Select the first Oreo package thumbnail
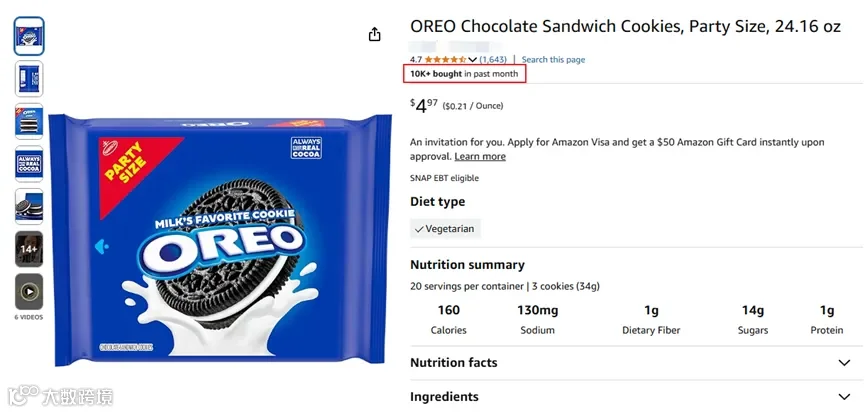 coord(29,36)
